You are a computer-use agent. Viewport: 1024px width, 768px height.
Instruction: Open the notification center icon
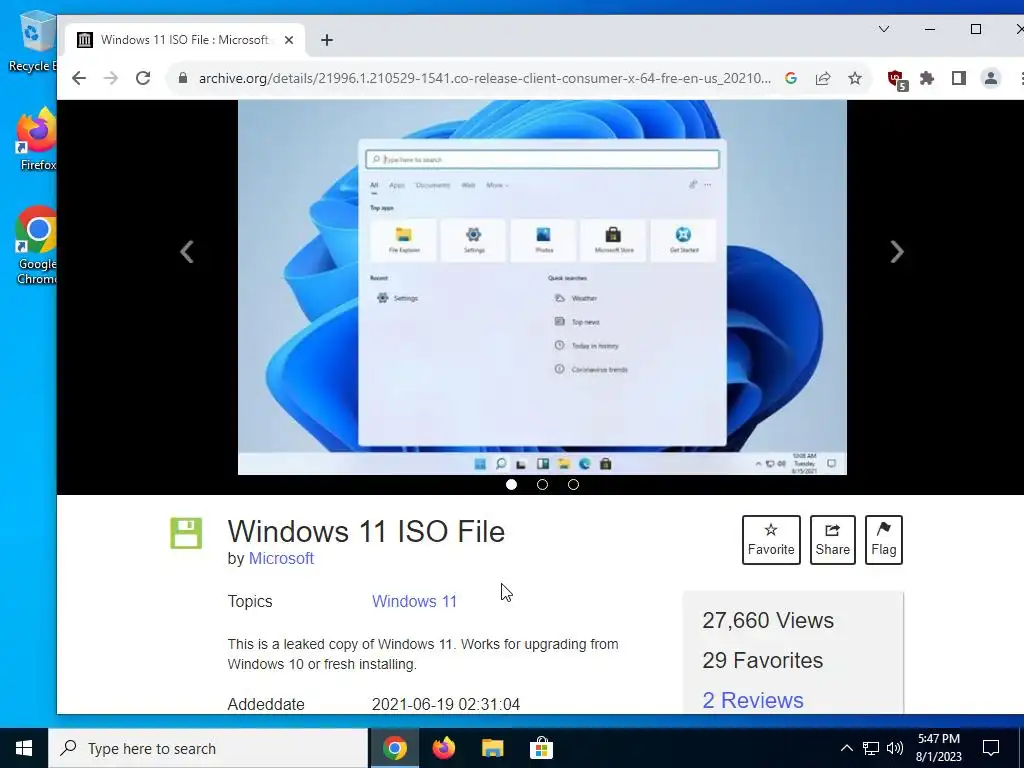tap(991, 748)
